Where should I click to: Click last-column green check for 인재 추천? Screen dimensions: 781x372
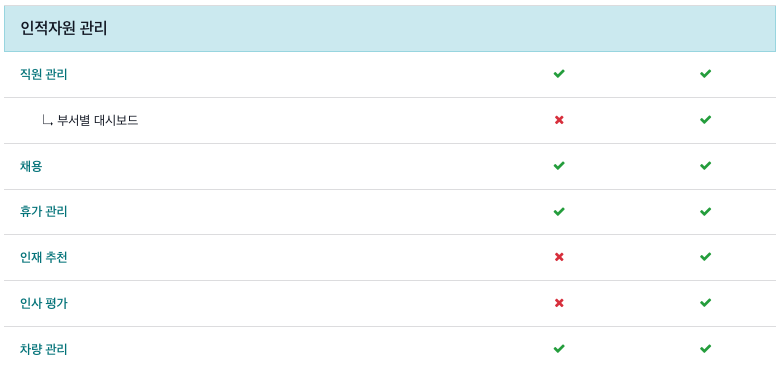[705, 256]
